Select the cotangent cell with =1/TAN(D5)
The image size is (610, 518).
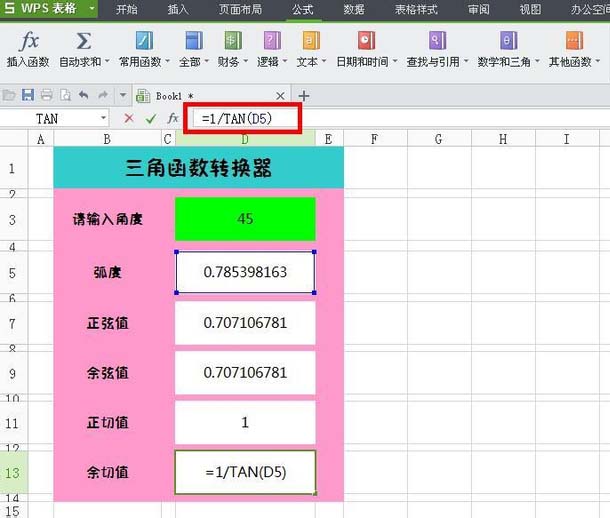point(245,472)
